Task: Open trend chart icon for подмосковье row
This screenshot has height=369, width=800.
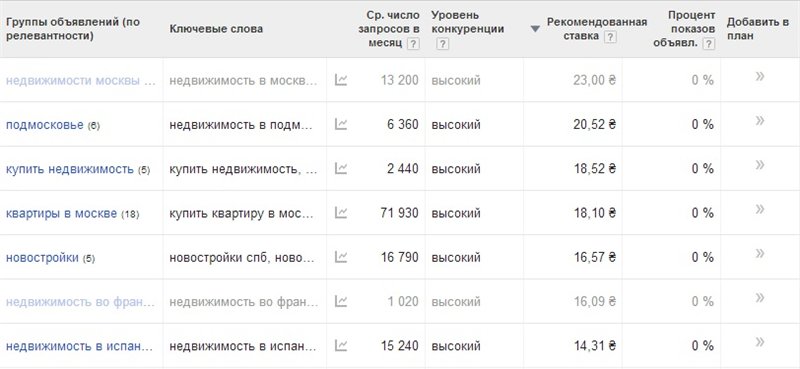Action: coord(341,124)
